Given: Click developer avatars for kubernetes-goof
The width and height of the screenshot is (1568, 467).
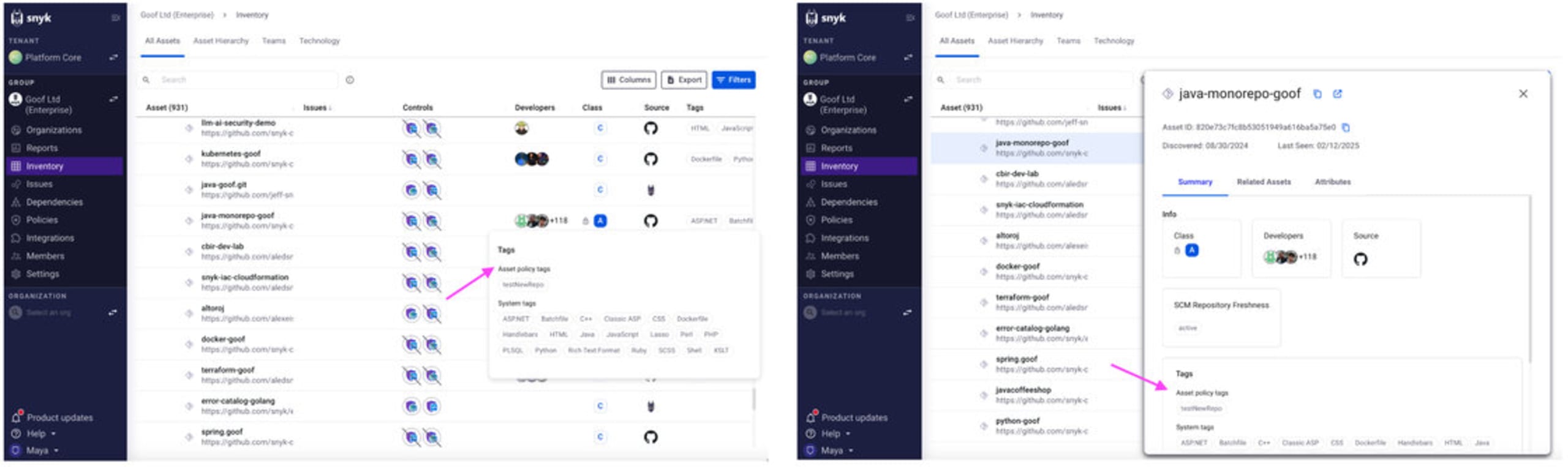Looking at the screenshot, I should 532,159.
